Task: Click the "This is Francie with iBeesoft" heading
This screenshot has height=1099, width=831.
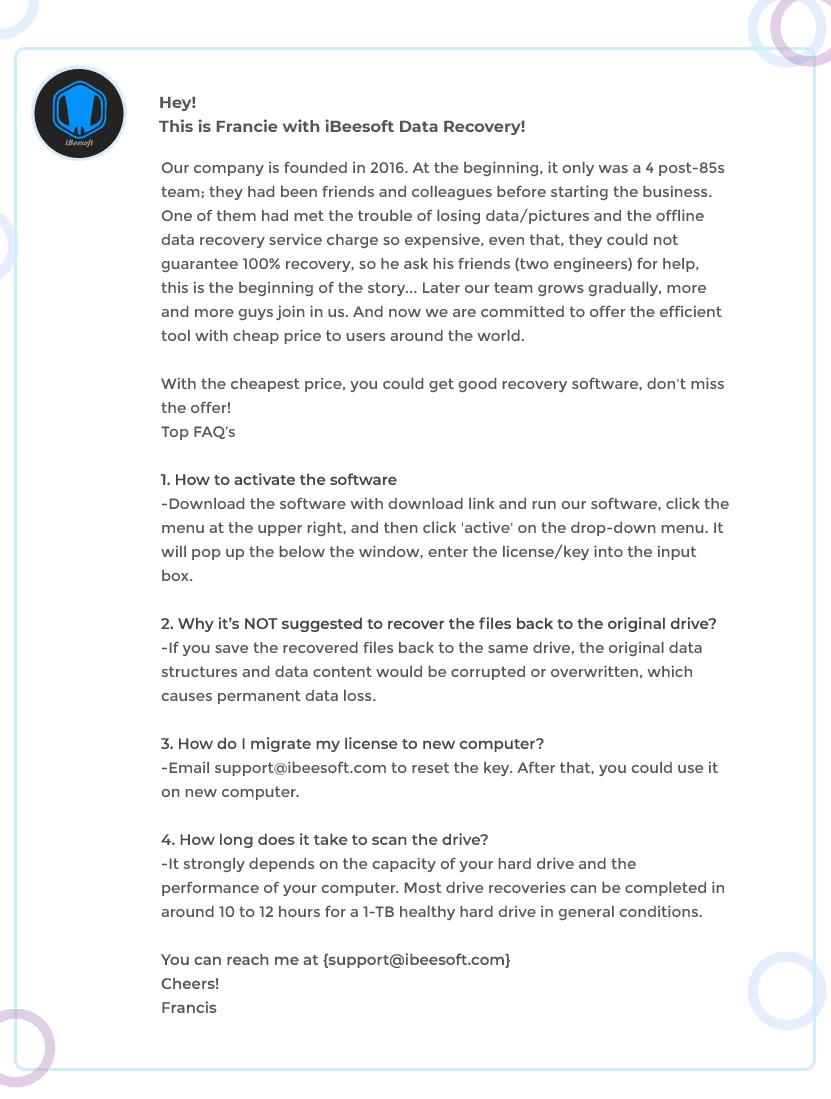Action: coord(342,127)
